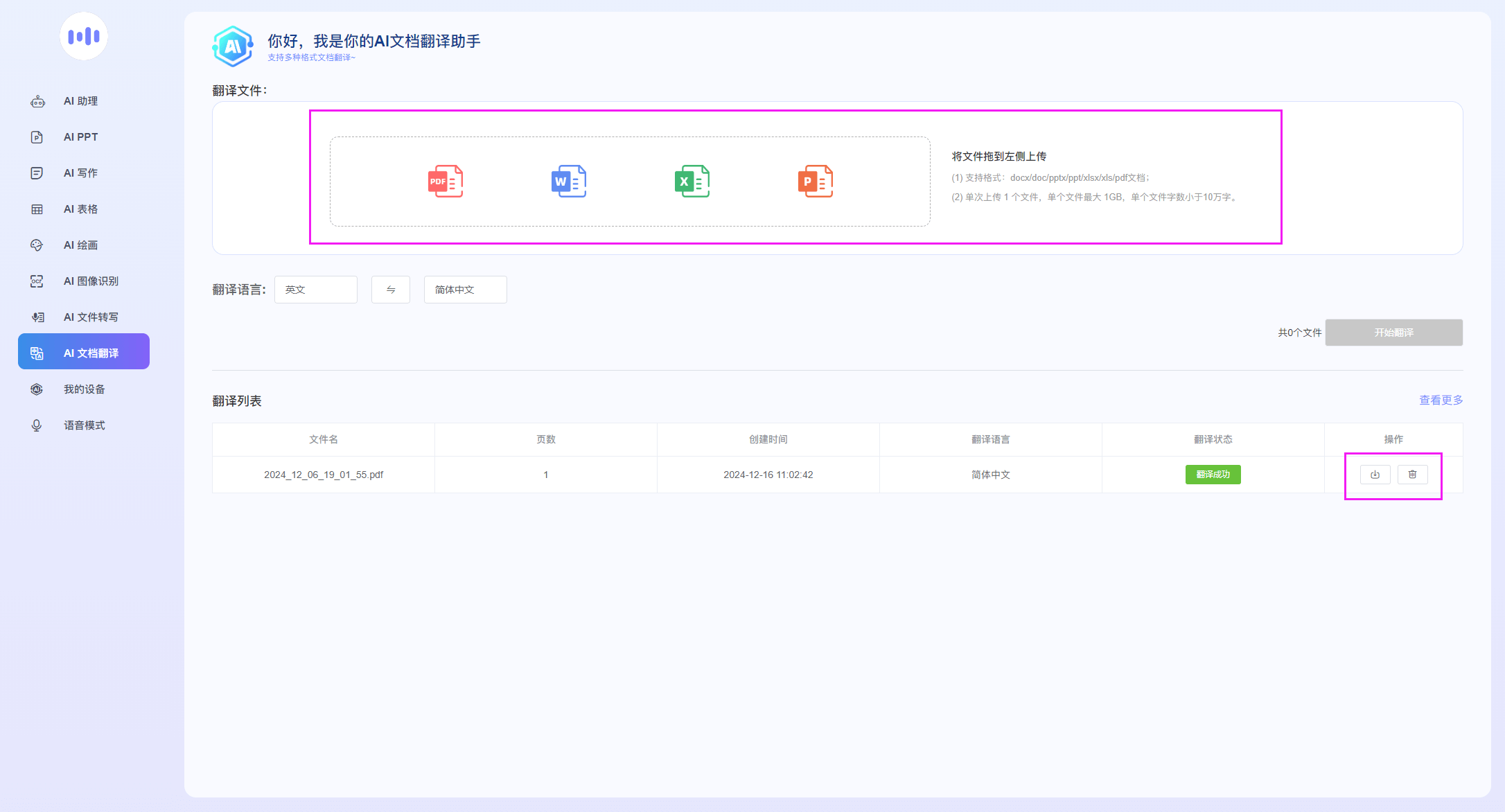Click the PDF file type icon
The image size is (1505, 812).
click(x=445, y=182)
